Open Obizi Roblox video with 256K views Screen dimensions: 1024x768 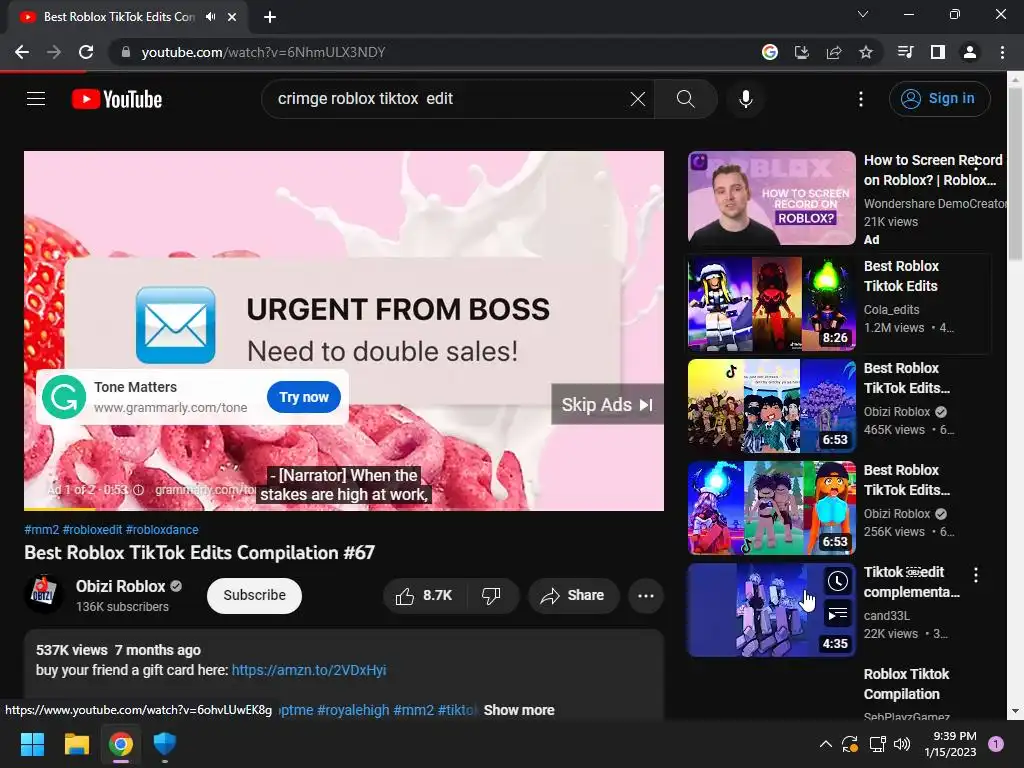coord(771,507)
